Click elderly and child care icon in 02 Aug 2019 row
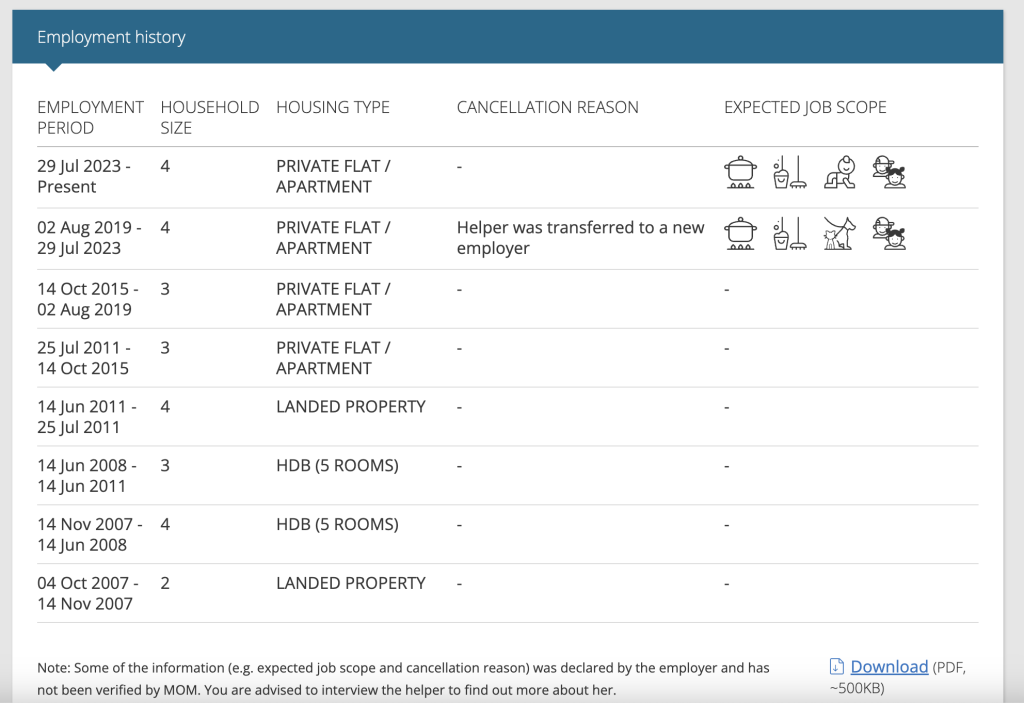1024x703 pixels. point(889,234)
